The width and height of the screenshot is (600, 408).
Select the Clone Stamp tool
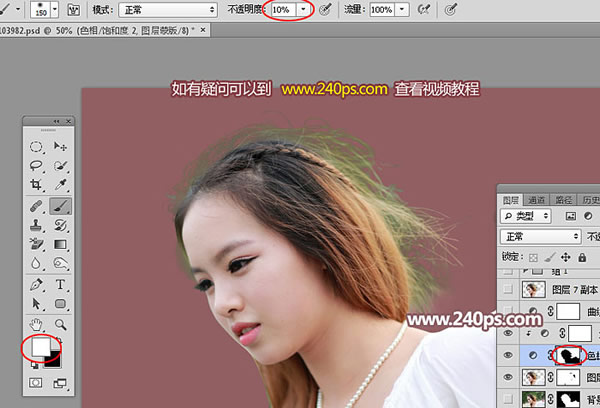pos(36,225)
